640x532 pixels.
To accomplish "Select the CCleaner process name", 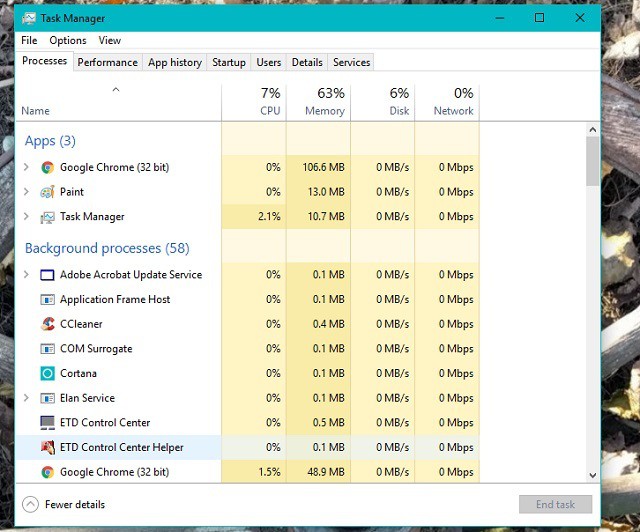I will (81, 324).
